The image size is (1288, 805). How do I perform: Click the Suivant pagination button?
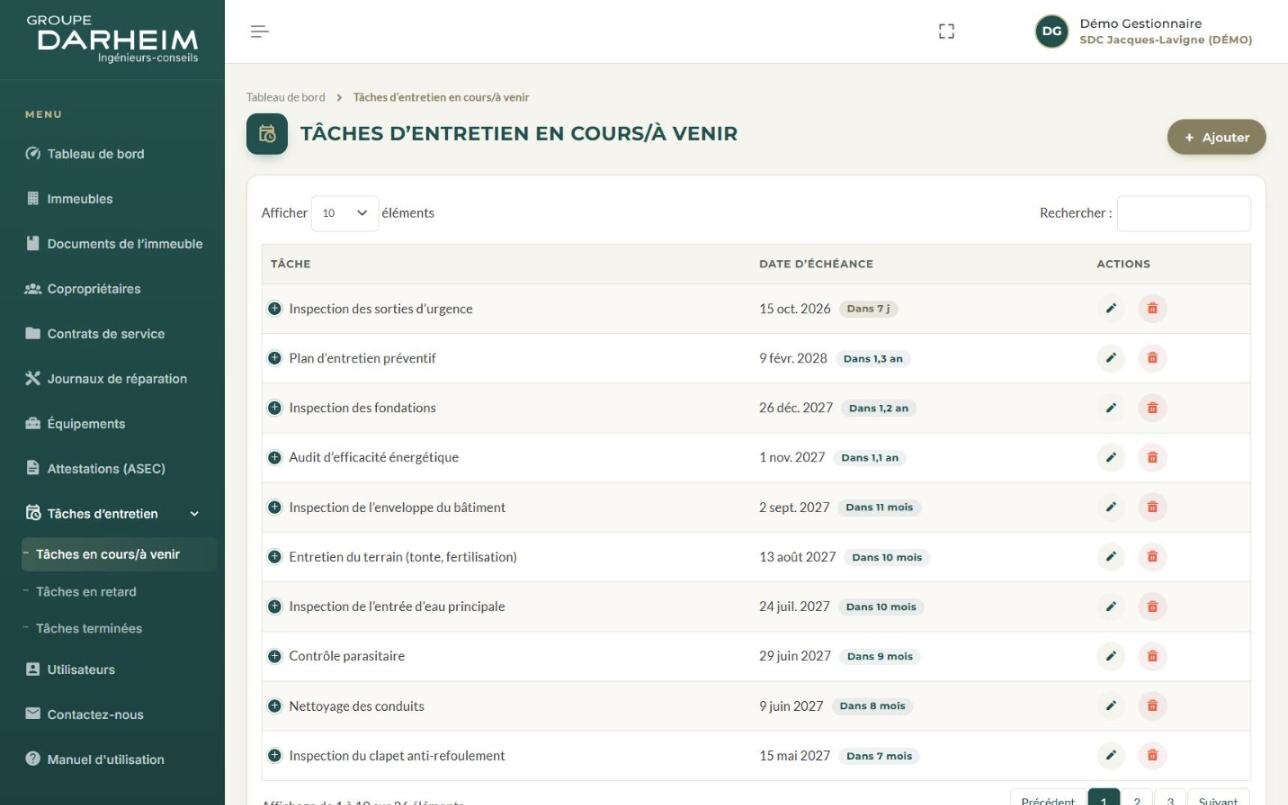click(1218, 801)
